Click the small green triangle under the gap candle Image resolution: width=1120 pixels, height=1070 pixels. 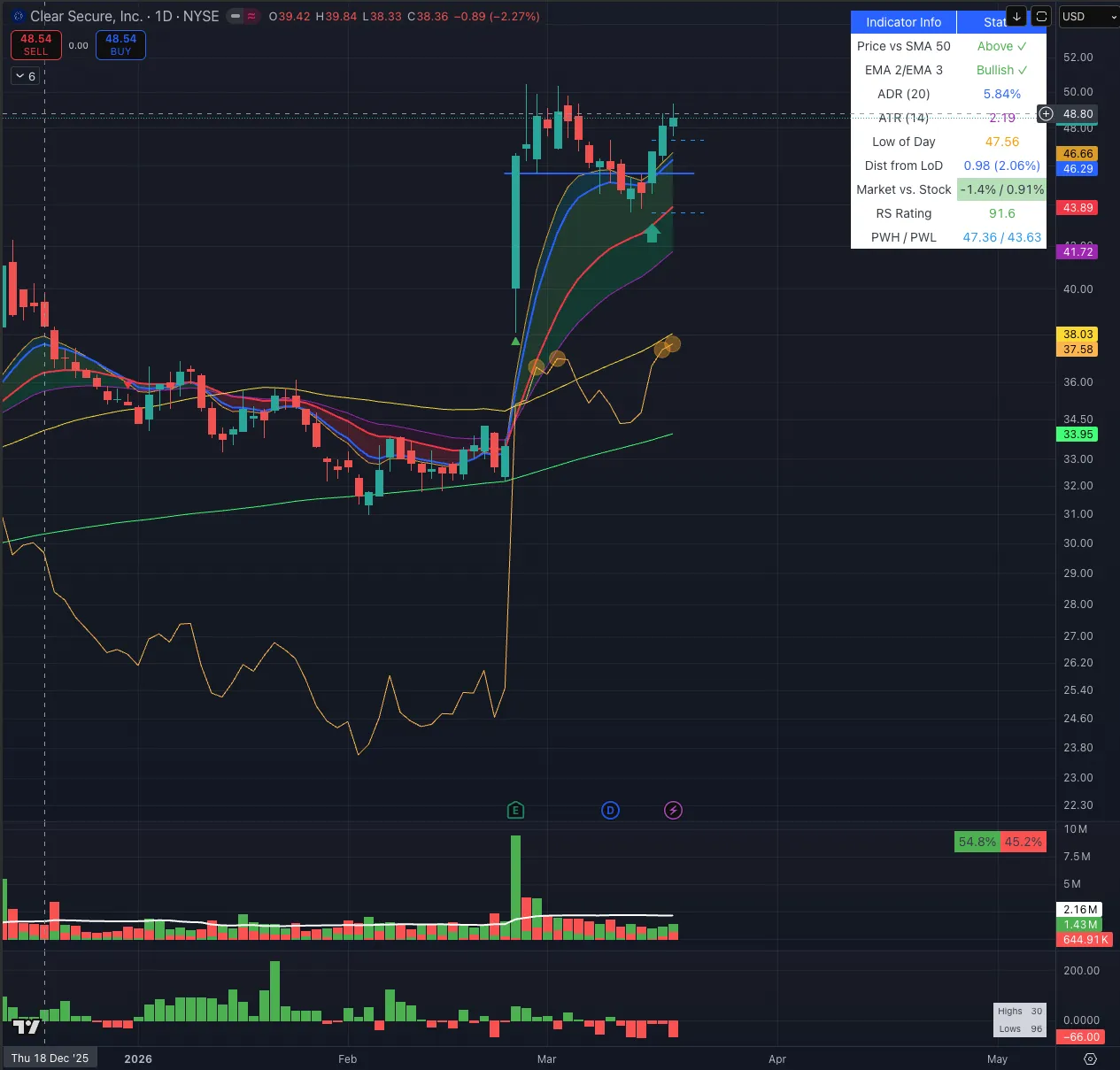coord(515,341)
